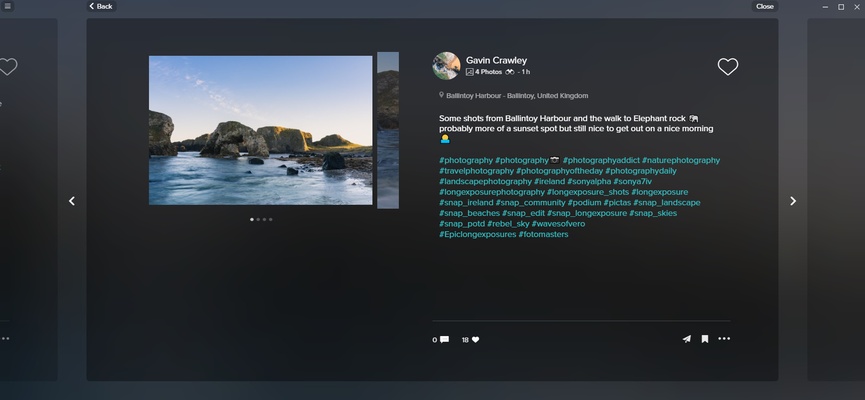The image size is (865, 400).
Task: Open the #snap_community hashtag
Action: pos(531,202)
